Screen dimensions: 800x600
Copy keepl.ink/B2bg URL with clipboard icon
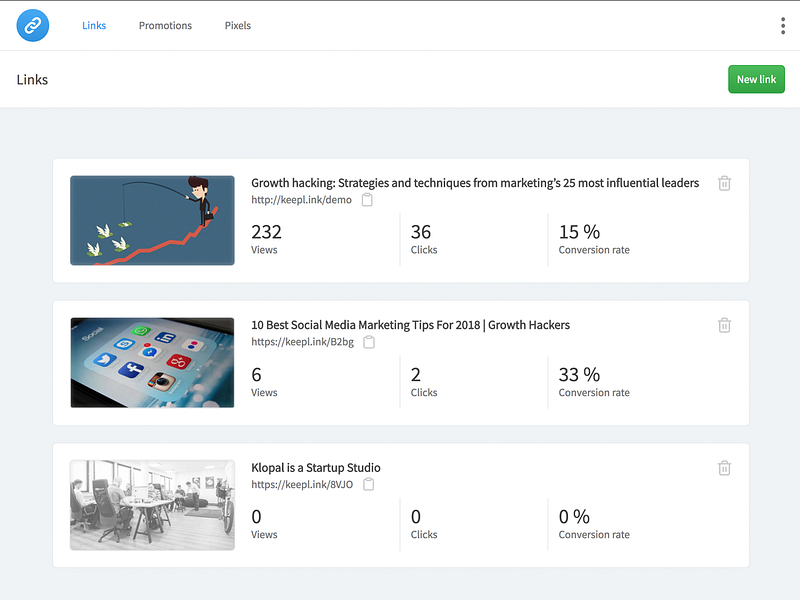(x=369, y=342)
